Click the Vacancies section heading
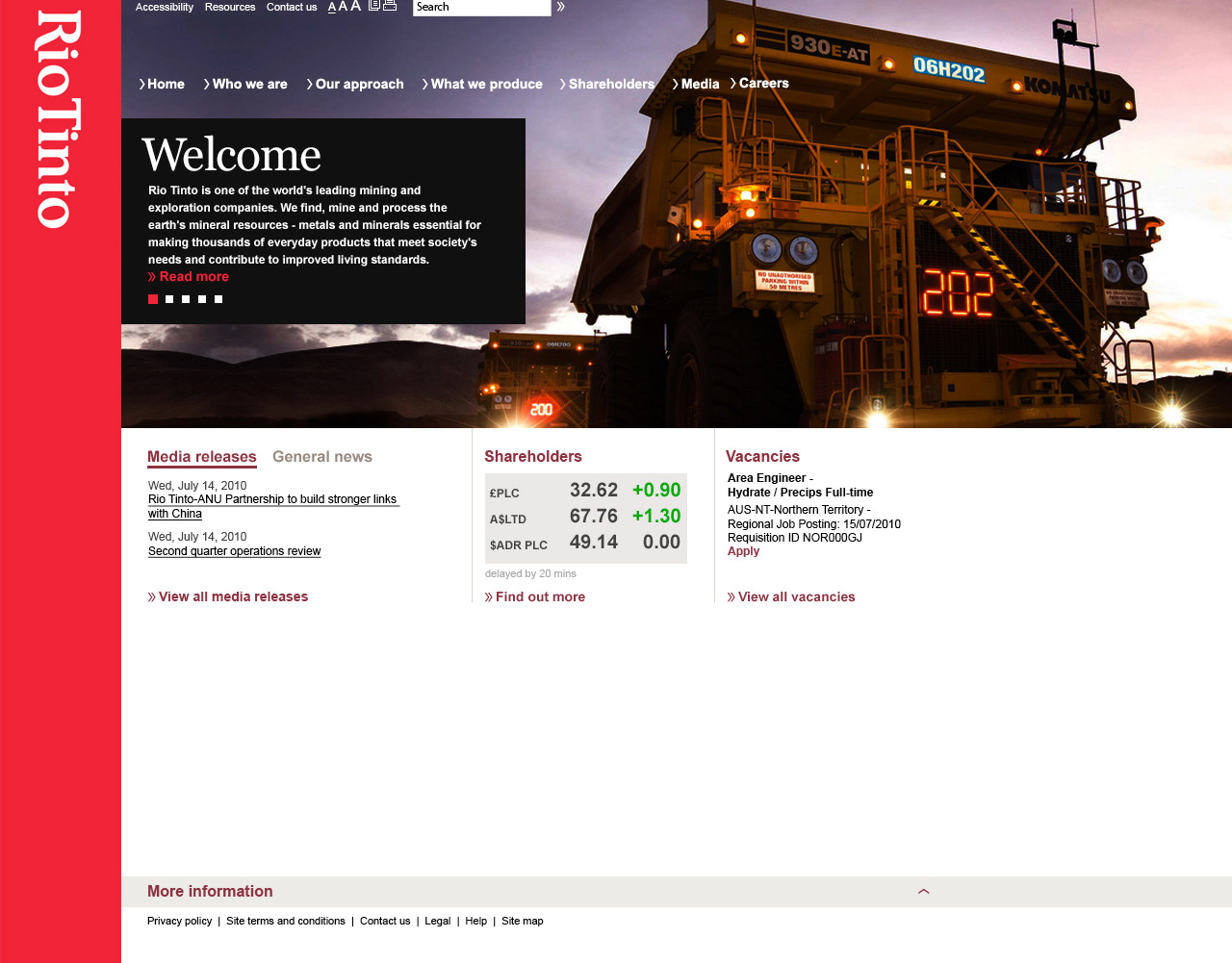The height and width of the screenshot is (963, 1232). tap(762, 457)
